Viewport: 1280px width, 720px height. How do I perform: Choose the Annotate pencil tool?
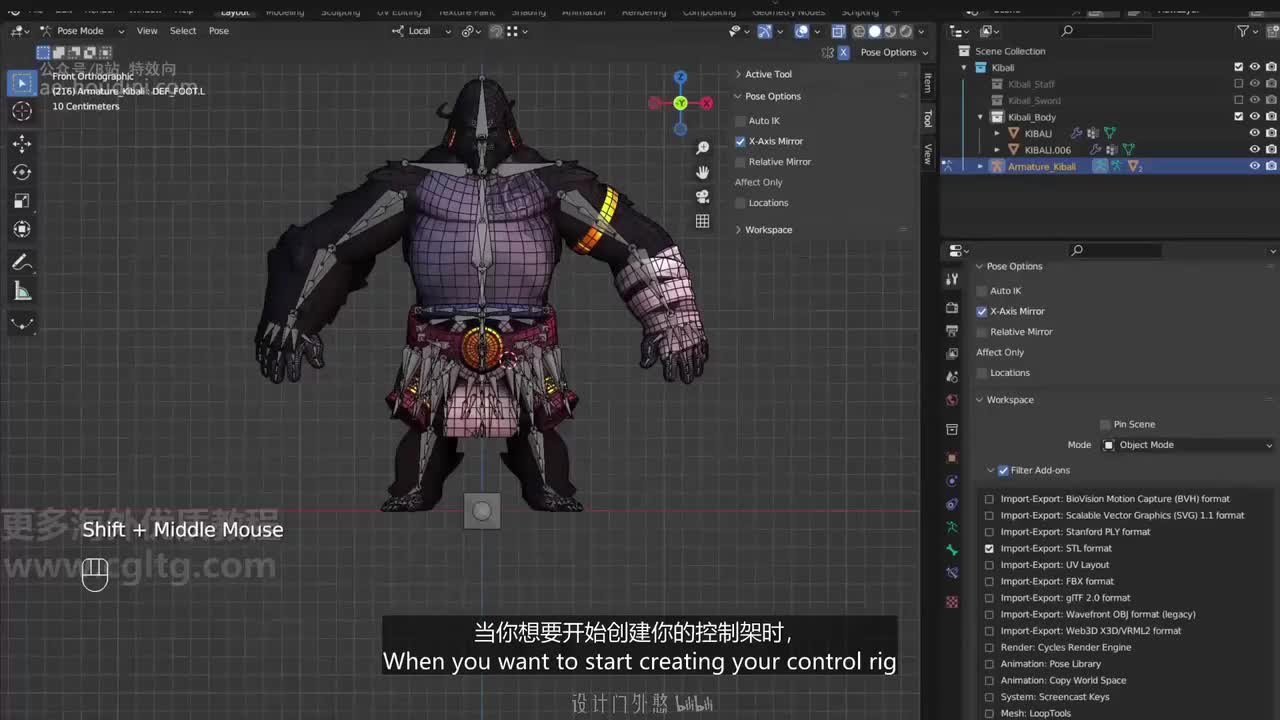[22, 262]
